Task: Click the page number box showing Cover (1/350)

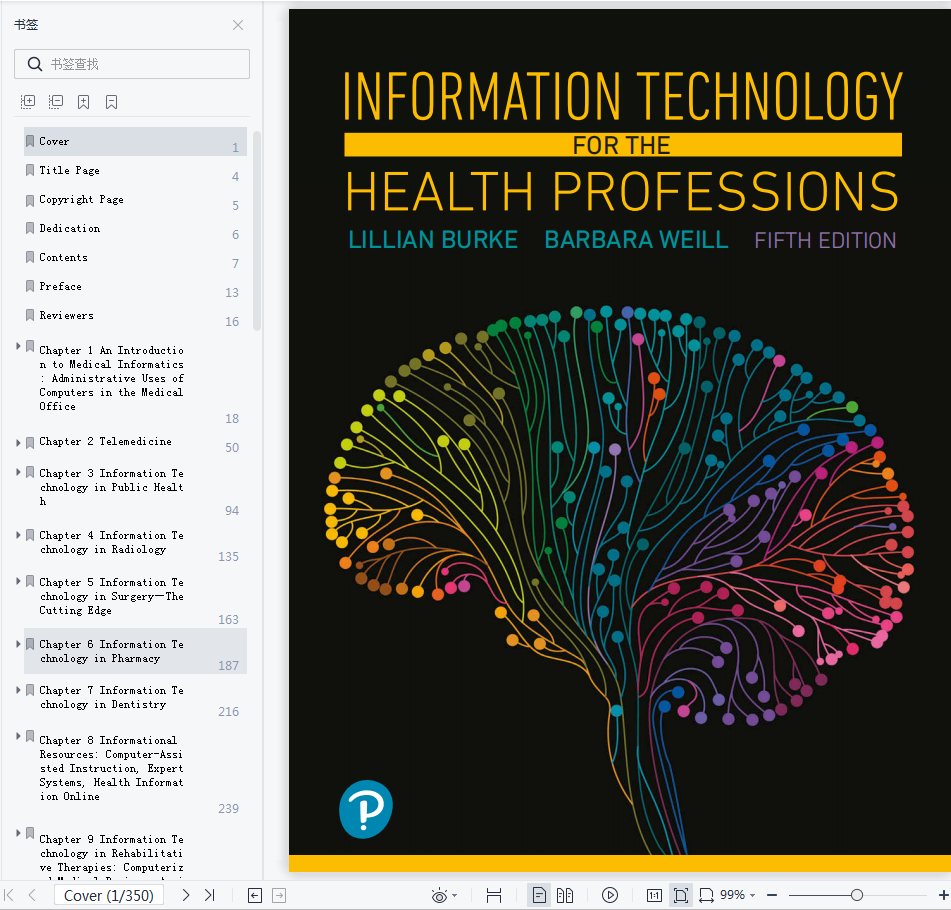Action: click(x=109, y=895)
